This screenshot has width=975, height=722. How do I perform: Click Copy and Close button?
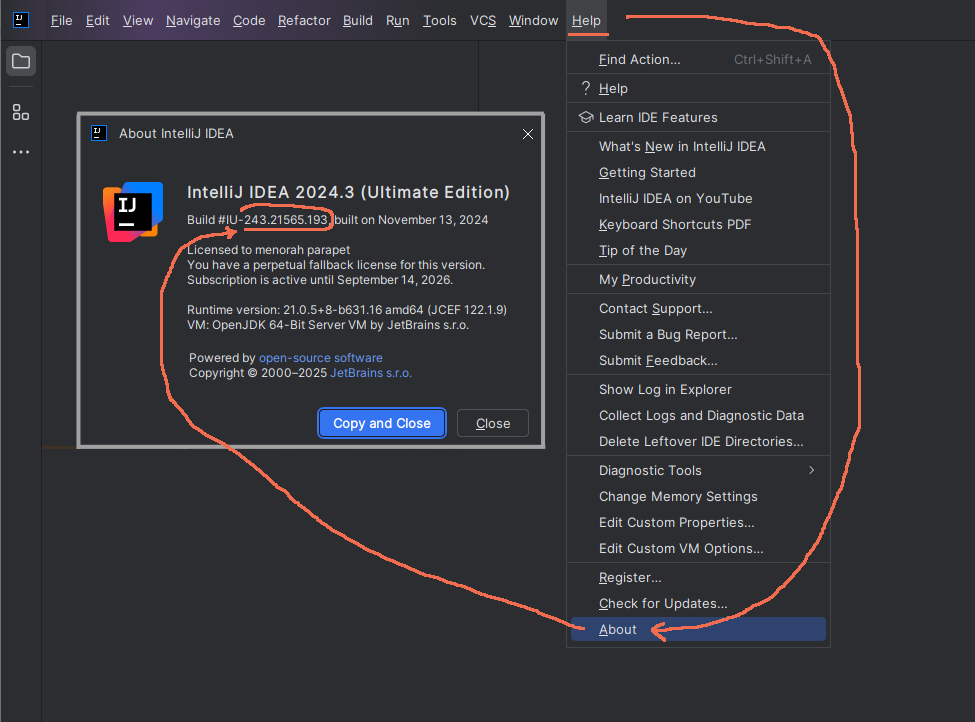tap(382, 423)
